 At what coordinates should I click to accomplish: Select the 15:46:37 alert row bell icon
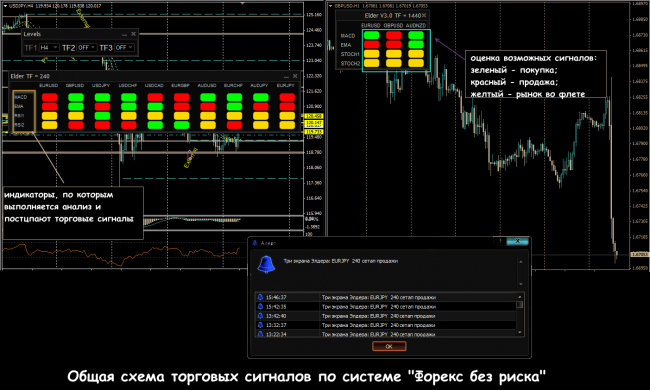coord(260,297)
